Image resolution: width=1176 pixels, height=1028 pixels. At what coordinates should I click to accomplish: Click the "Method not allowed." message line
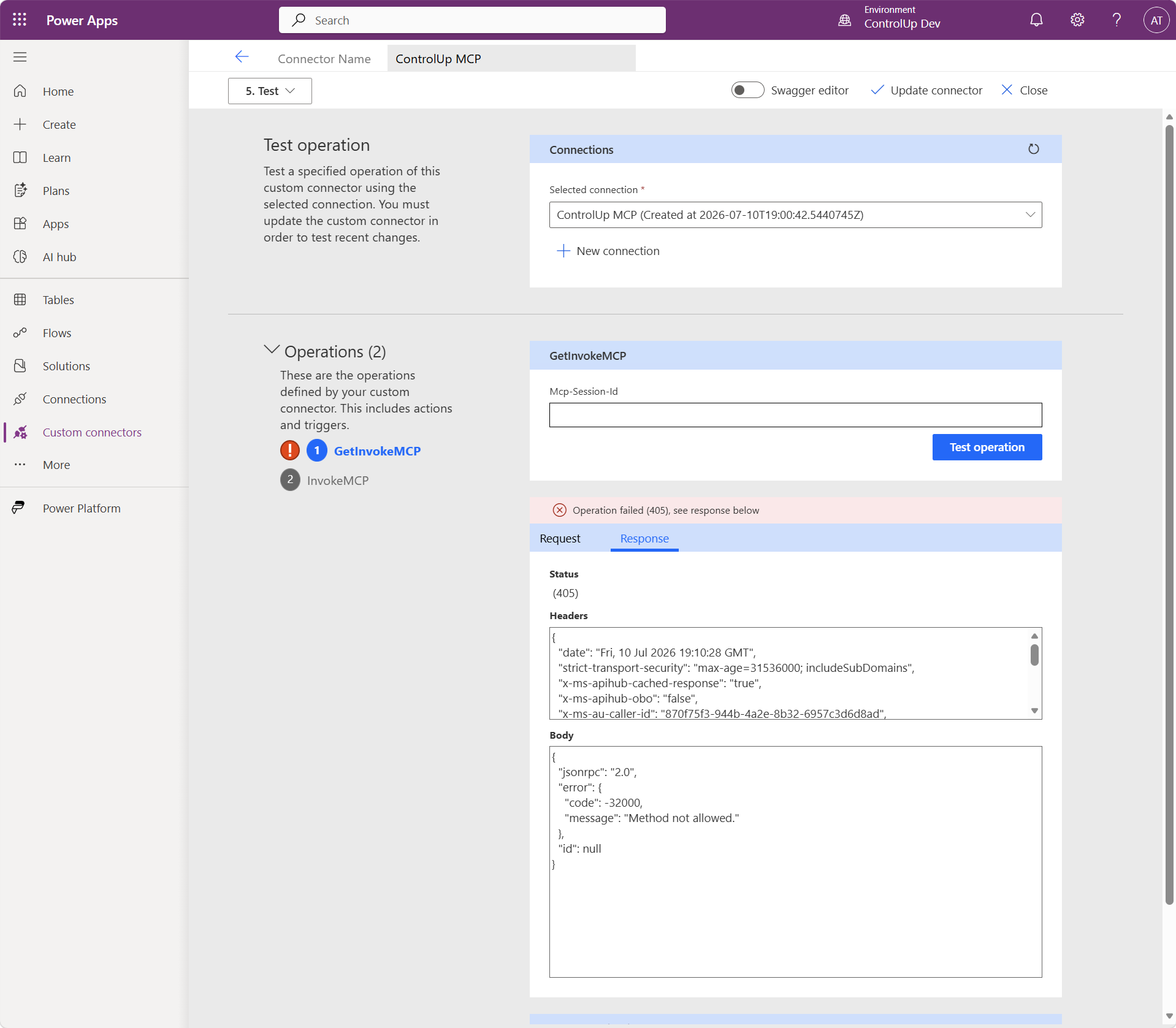point(652,818)
